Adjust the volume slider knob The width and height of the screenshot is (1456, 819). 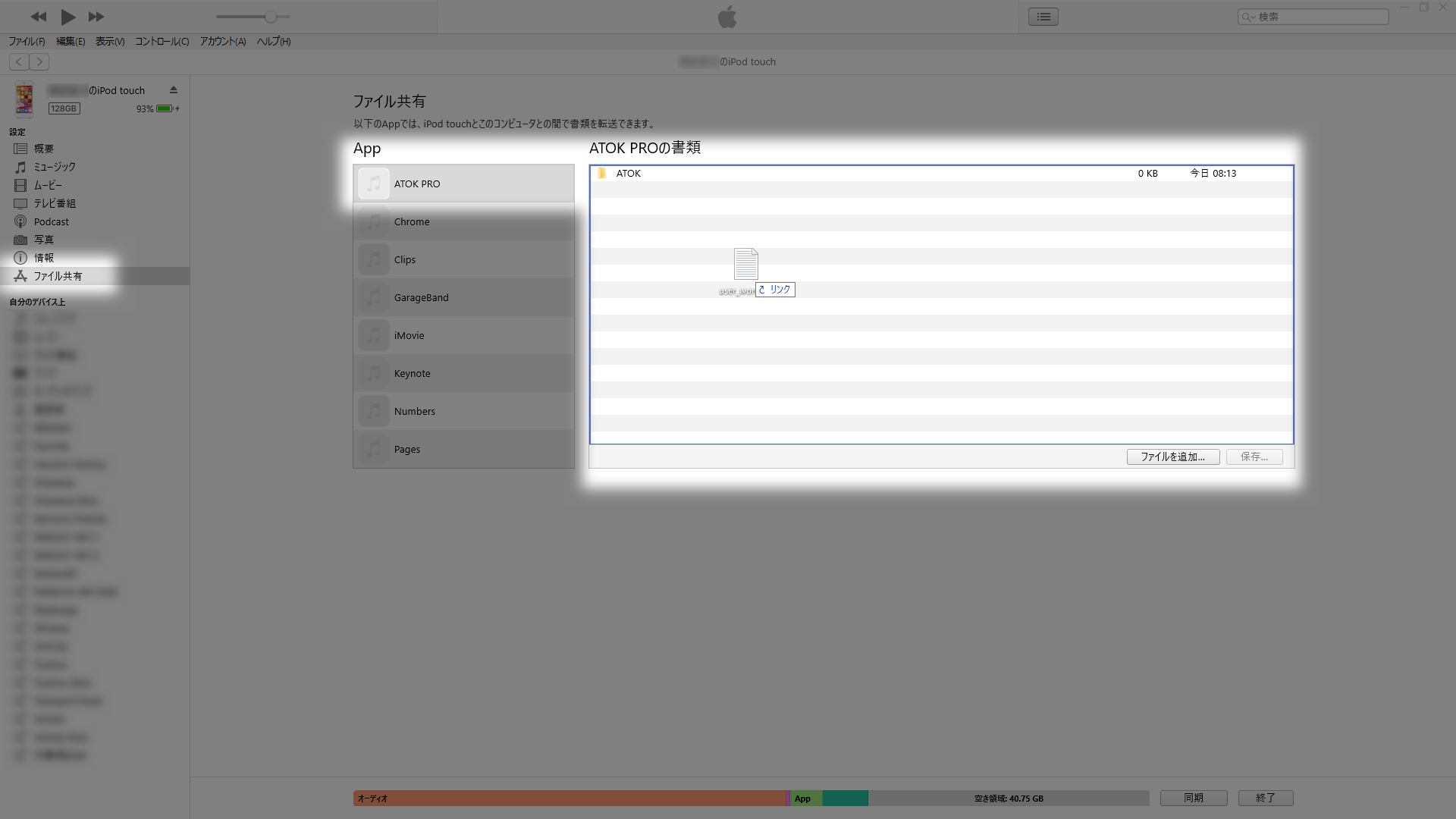coord(271,17)
